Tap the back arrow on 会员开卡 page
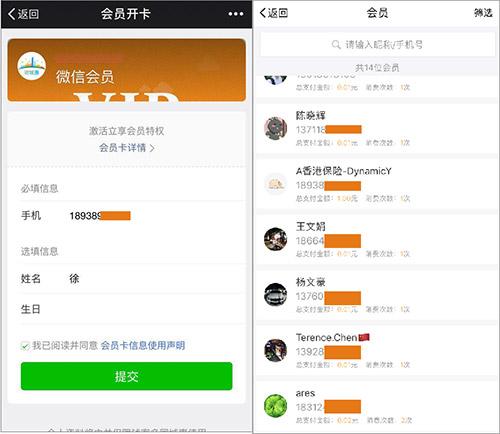This screenshot has height=434, width=500. [23, 14]
